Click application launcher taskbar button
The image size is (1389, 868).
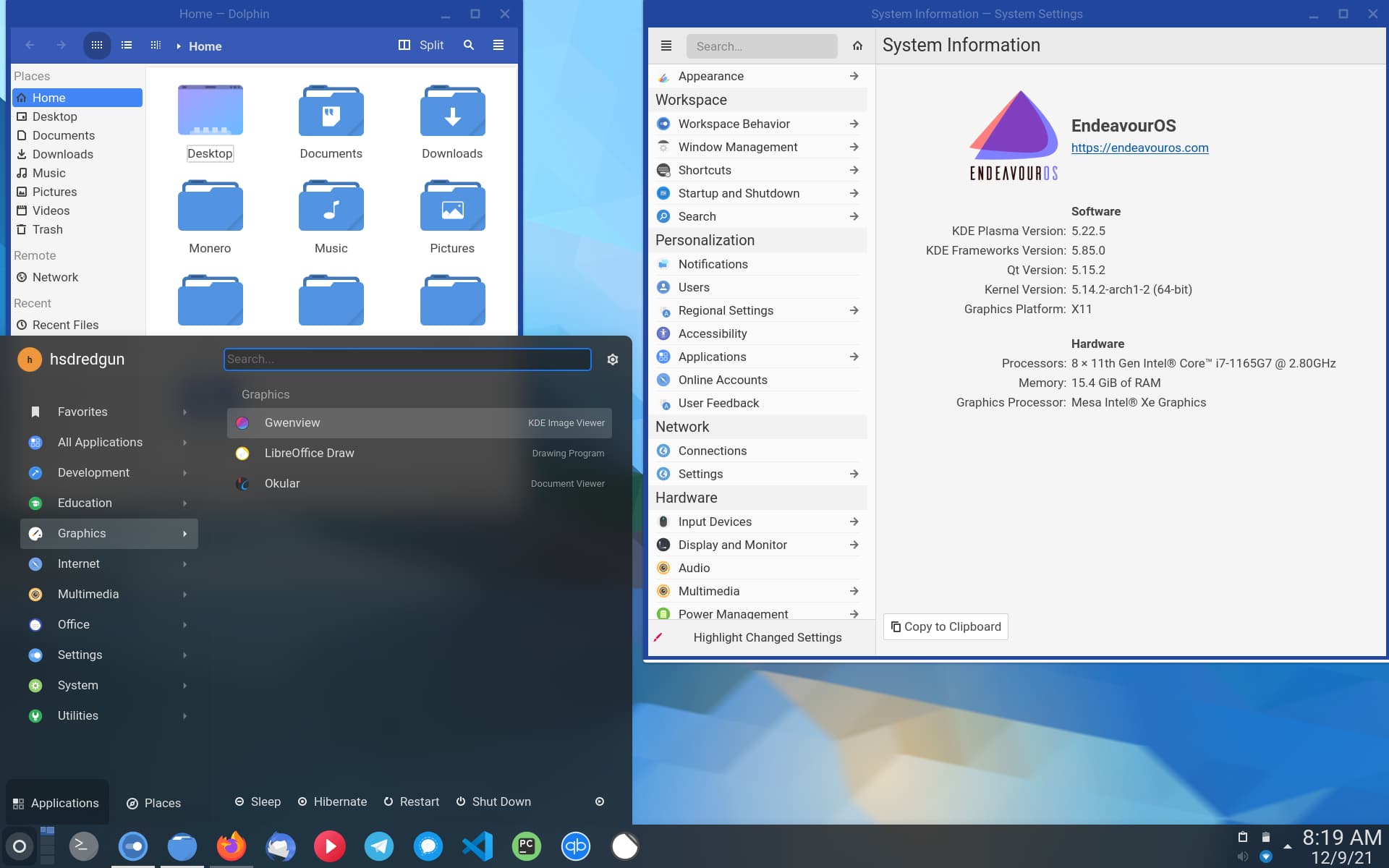point(20,846)
